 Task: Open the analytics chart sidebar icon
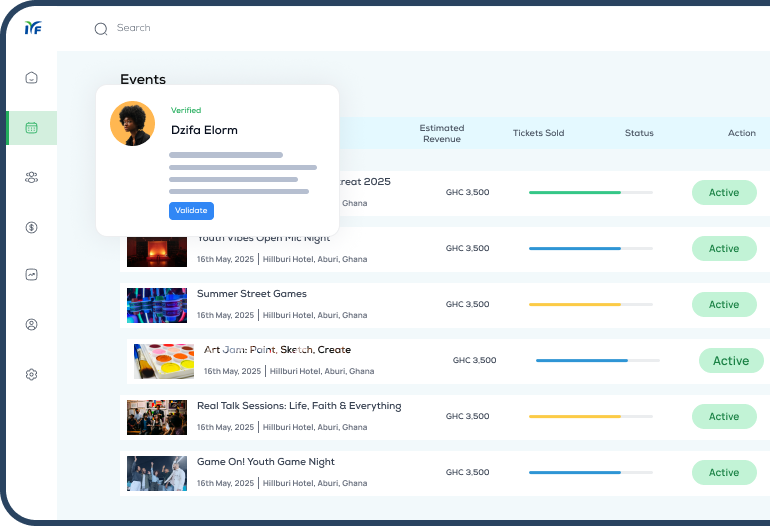(31, 275)
